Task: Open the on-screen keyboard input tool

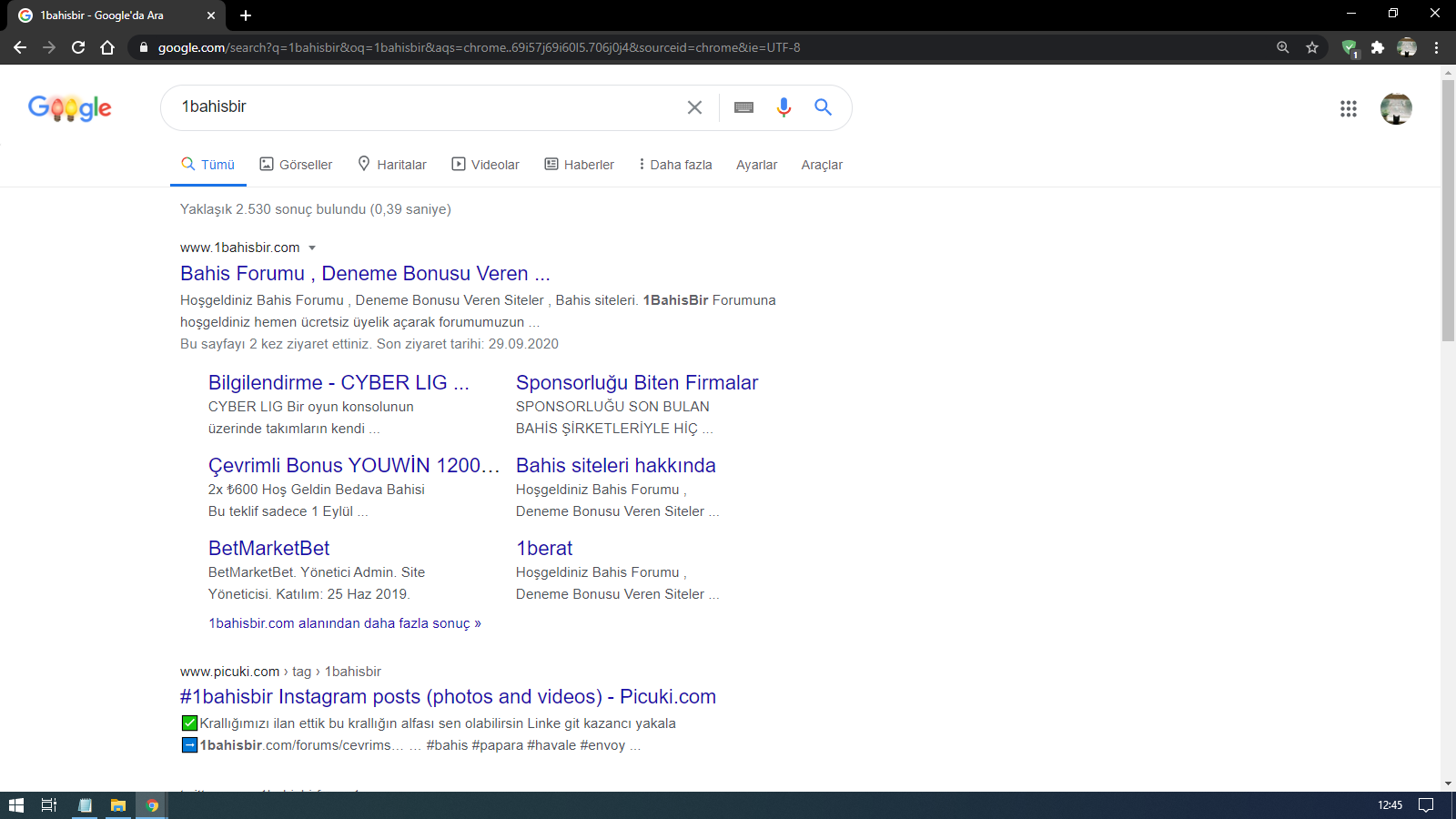Action: click(x=743, y=107)
